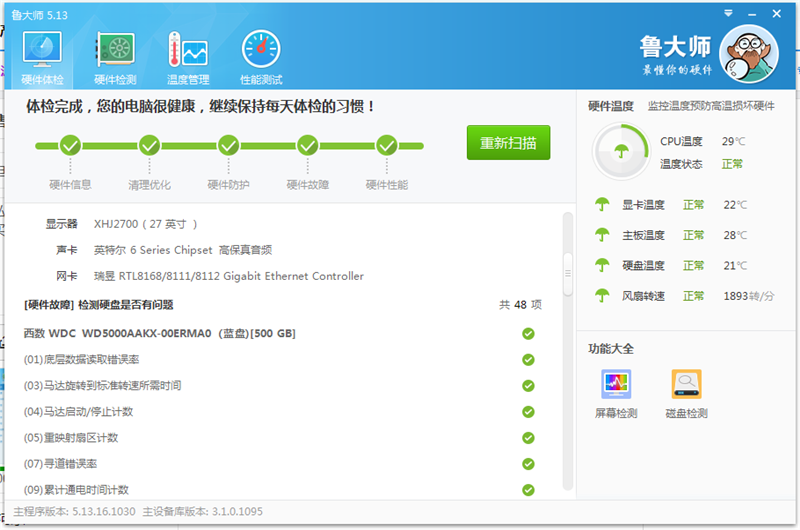Open the 温度管理 tab
This screenshot has width=800, height=530.
coord(188,58)
